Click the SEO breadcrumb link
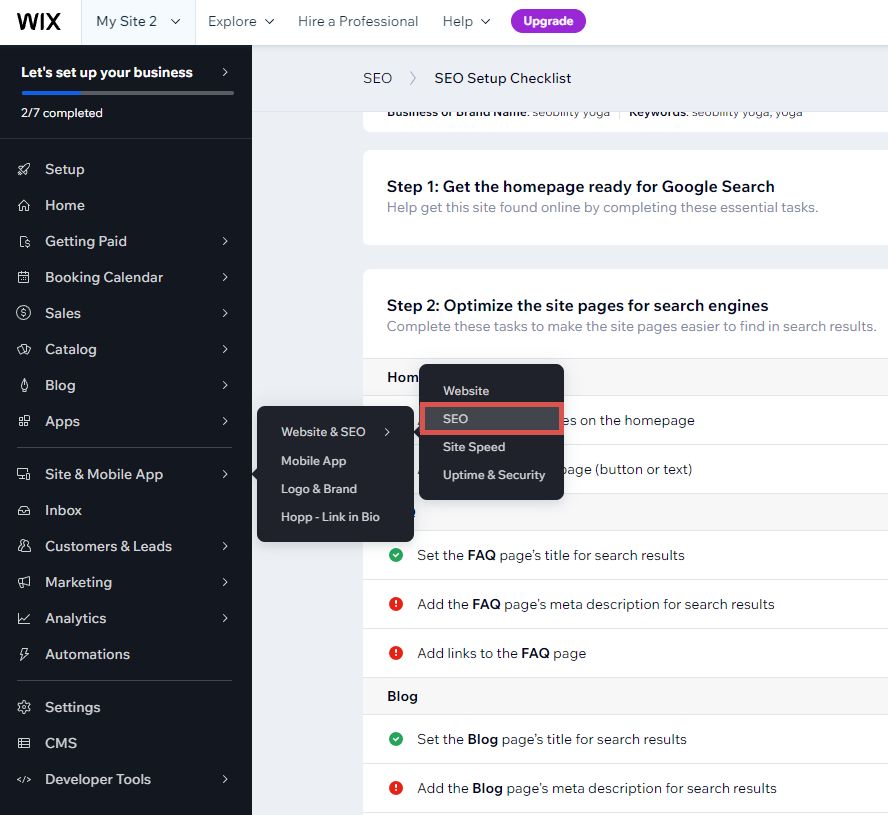This screenshot has height=815, width=888. coord(377,78)
